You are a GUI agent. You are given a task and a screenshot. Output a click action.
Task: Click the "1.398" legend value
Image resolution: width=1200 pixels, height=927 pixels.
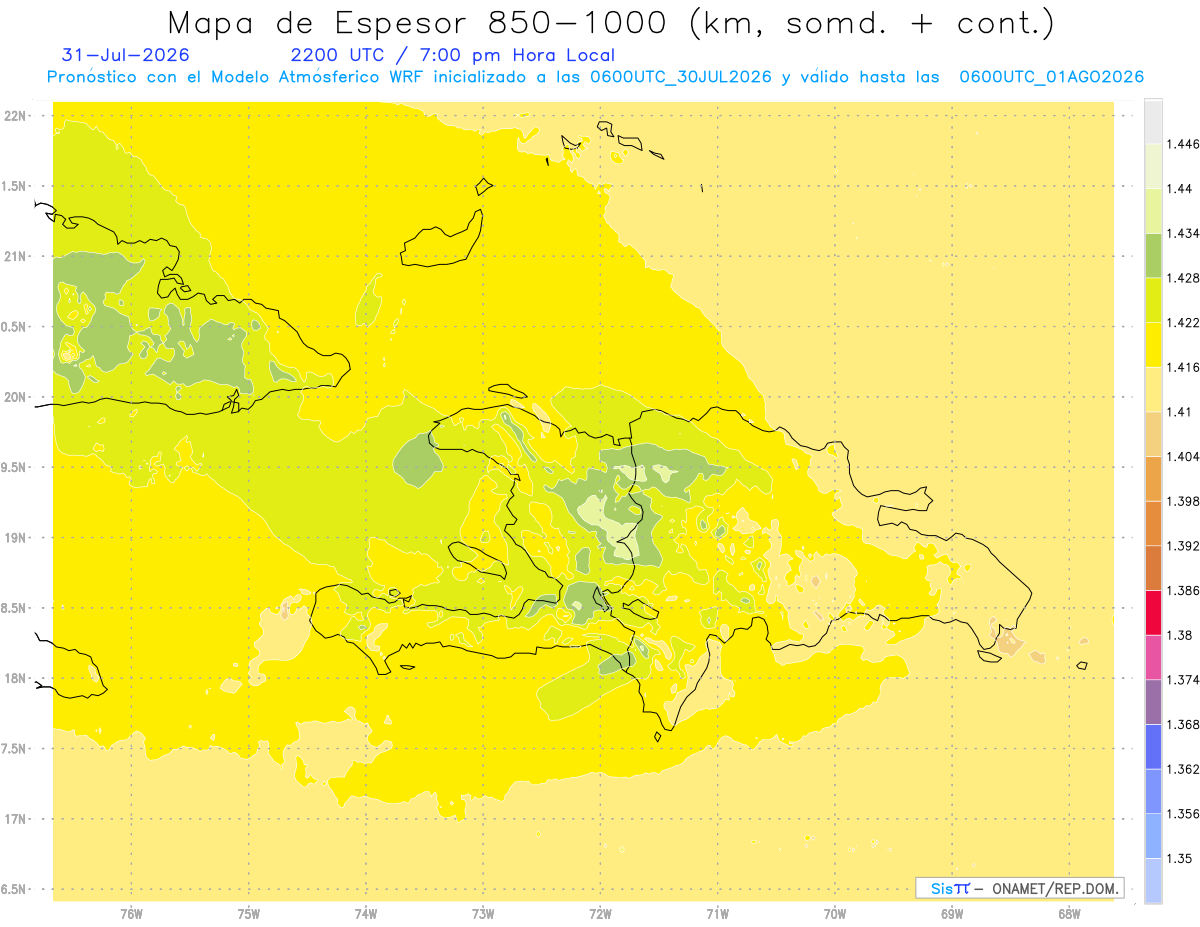click(1185, 501)
